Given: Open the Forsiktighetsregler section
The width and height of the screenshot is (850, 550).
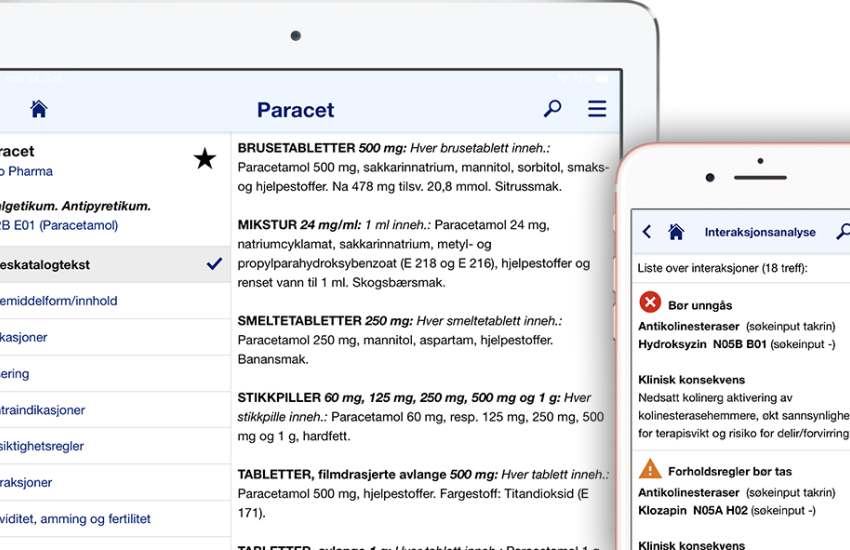Looking at the screenshot, I should [x=115, y=446].
